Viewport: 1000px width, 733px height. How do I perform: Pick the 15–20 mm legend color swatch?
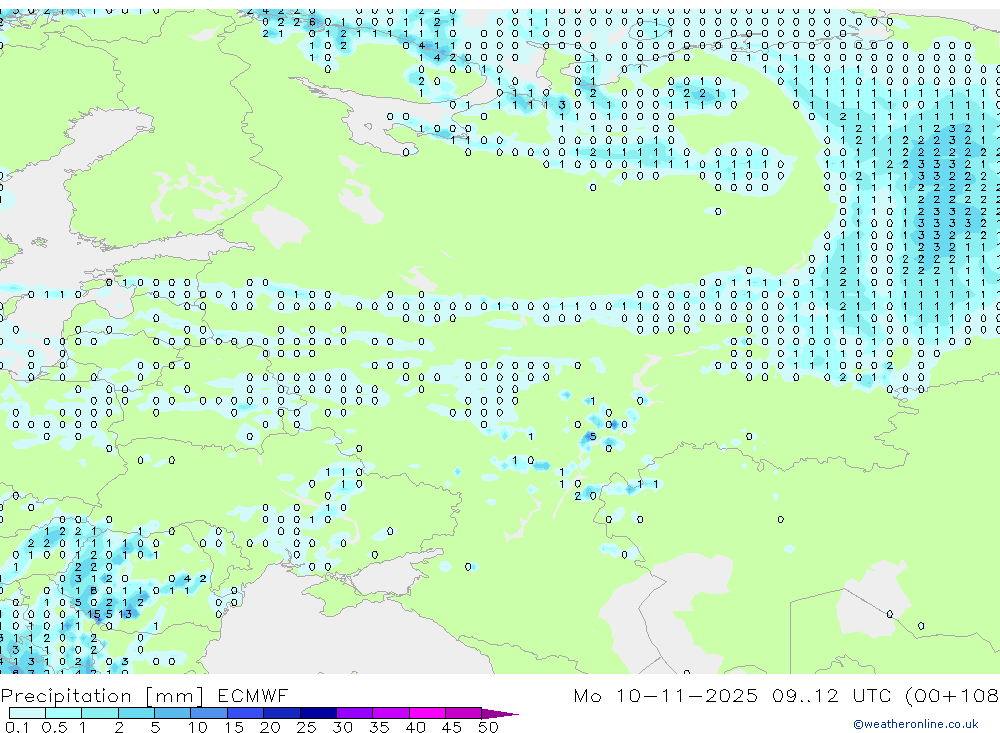pyautogui.click(x=246, y=713)
